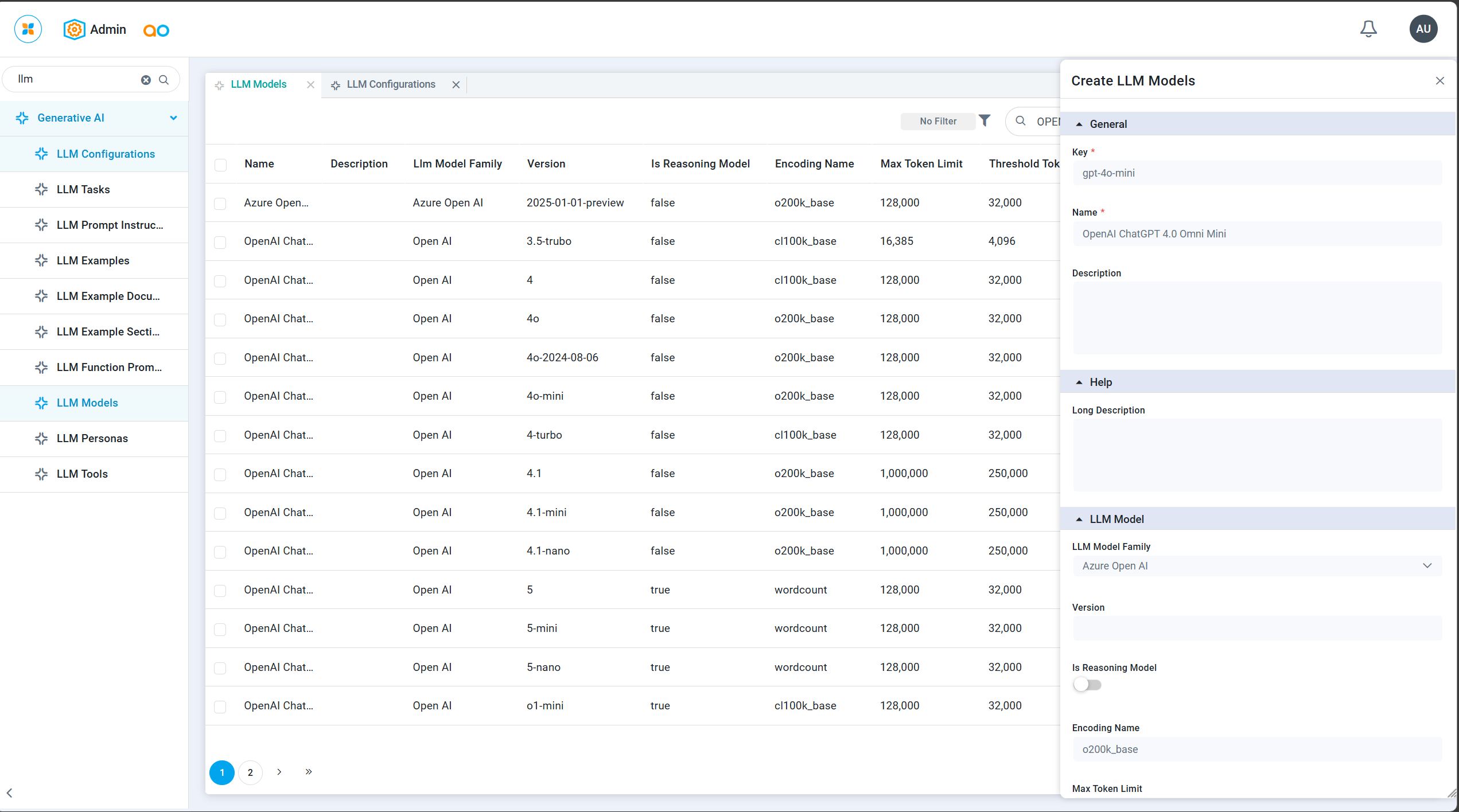Select the checkbox for version 4o-mini row

[220, 397]
